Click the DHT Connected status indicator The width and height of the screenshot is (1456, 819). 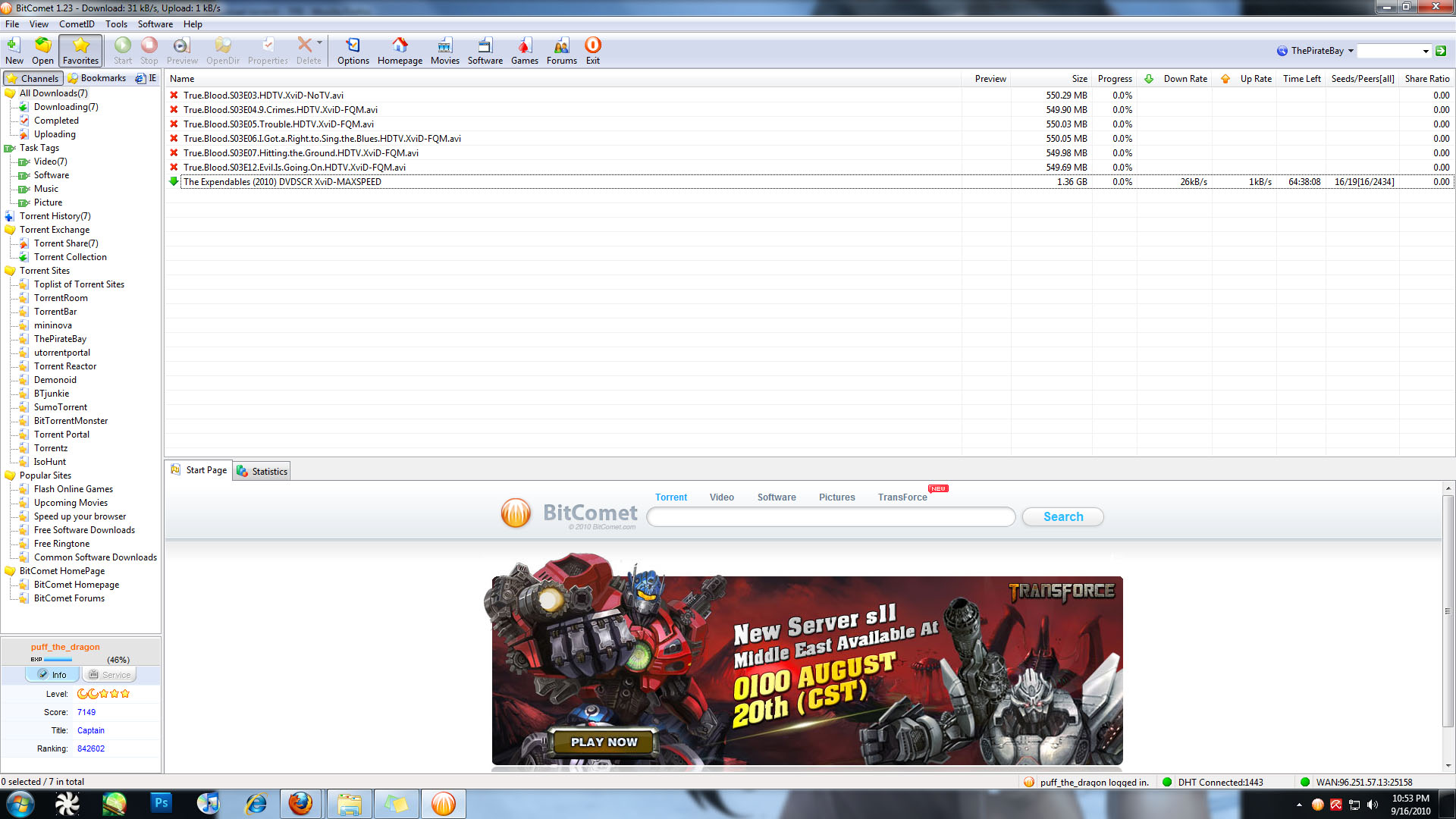pos(1213,783)
